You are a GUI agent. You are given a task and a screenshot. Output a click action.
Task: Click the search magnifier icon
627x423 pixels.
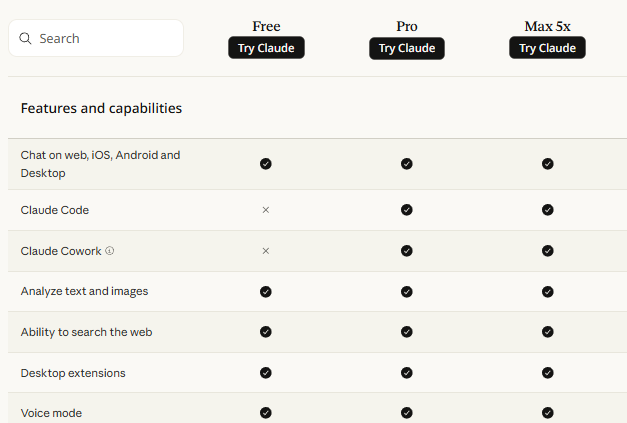[25, 39]
